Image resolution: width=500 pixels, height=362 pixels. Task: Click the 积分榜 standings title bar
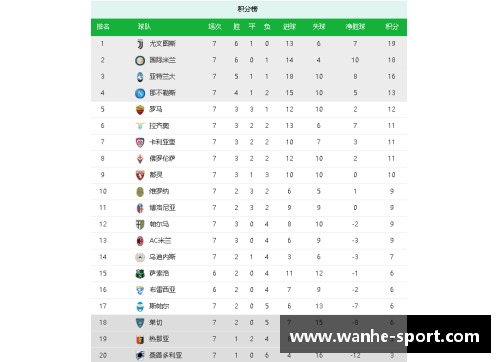tap(249, 9)
